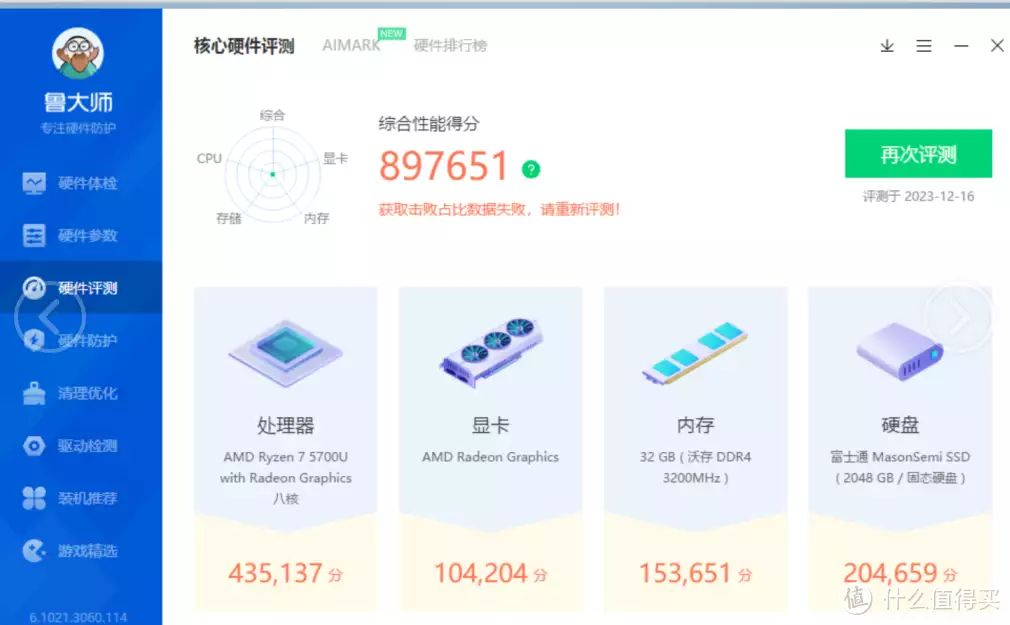Click the graphics score 104,204 分
Screen dimensions: 1010x625
click(x=490, y=573)
